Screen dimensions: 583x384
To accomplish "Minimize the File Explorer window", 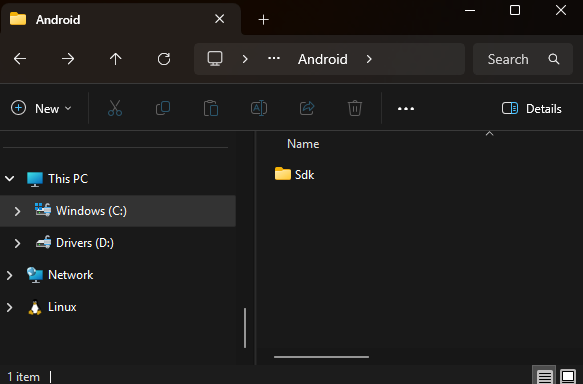I will pos(470,10).
